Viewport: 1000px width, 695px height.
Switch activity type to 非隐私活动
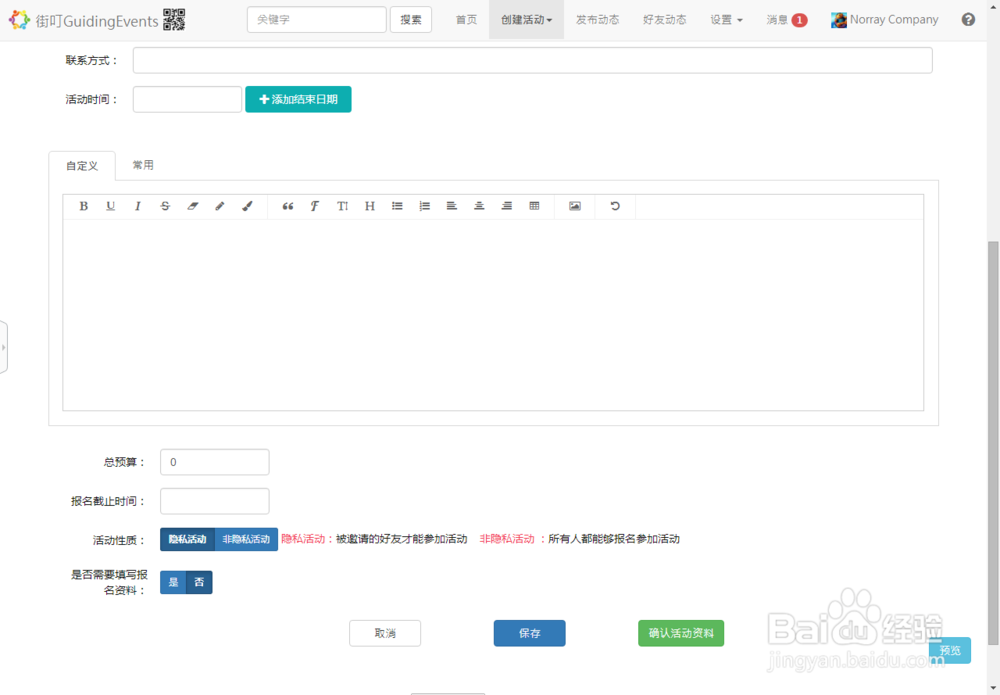point(246,539)
